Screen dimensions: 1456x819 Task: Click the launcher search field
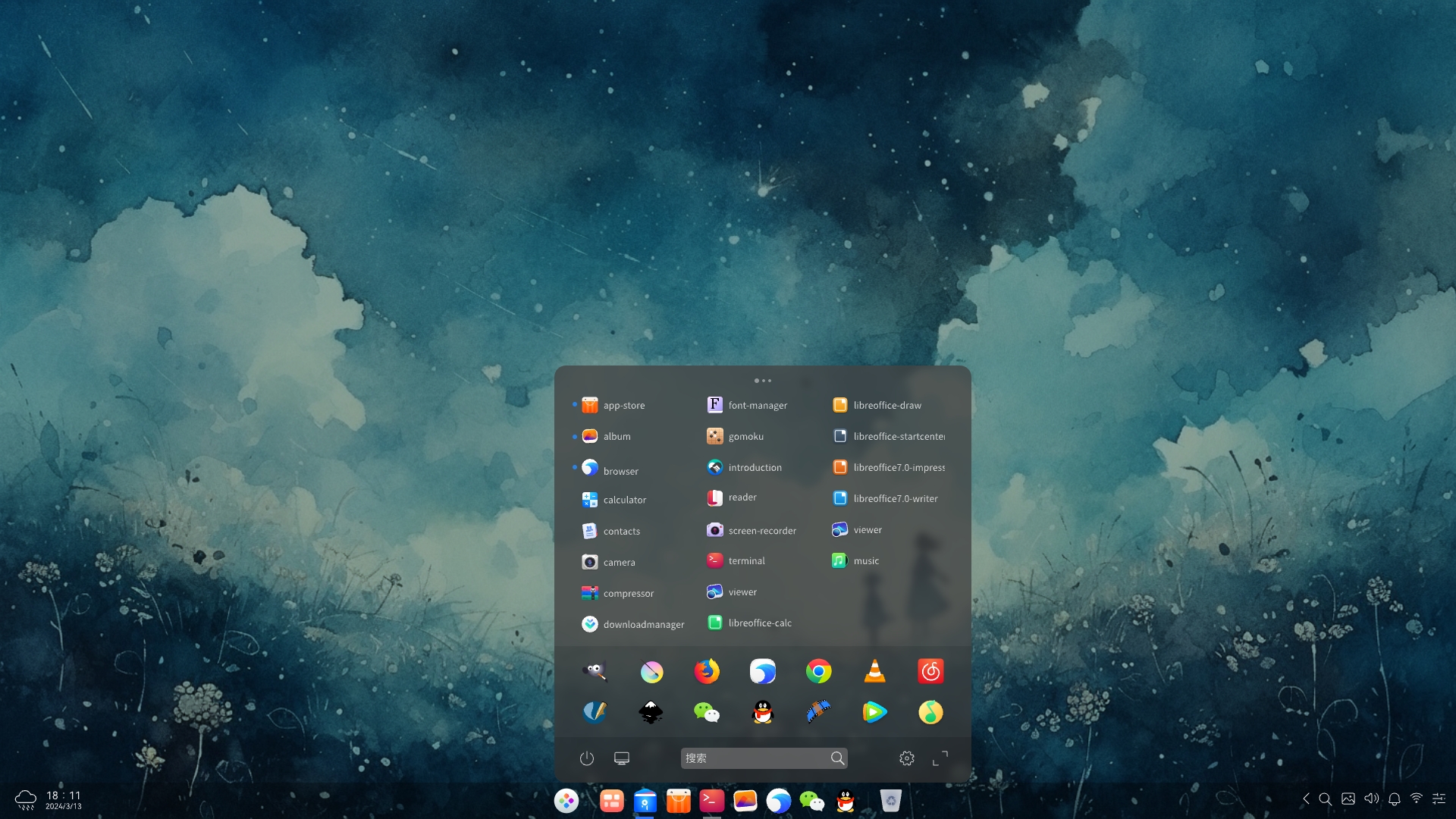click(x=764, y=758)
